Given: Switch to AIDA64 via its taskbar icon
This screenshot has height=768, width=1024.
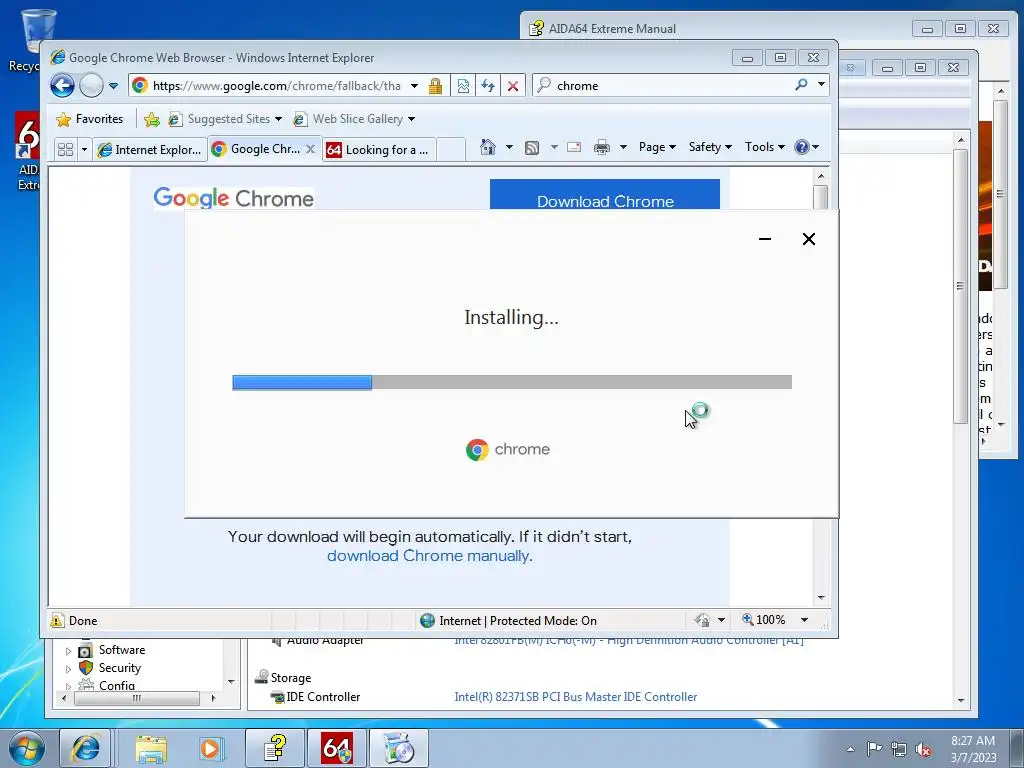Looking at the screenshot, I should (337, 748).
